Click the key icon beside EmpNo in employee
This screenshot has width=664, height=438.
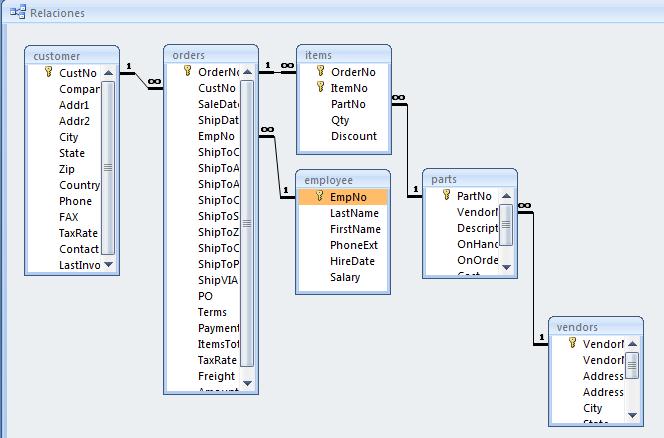click(320, 196)
